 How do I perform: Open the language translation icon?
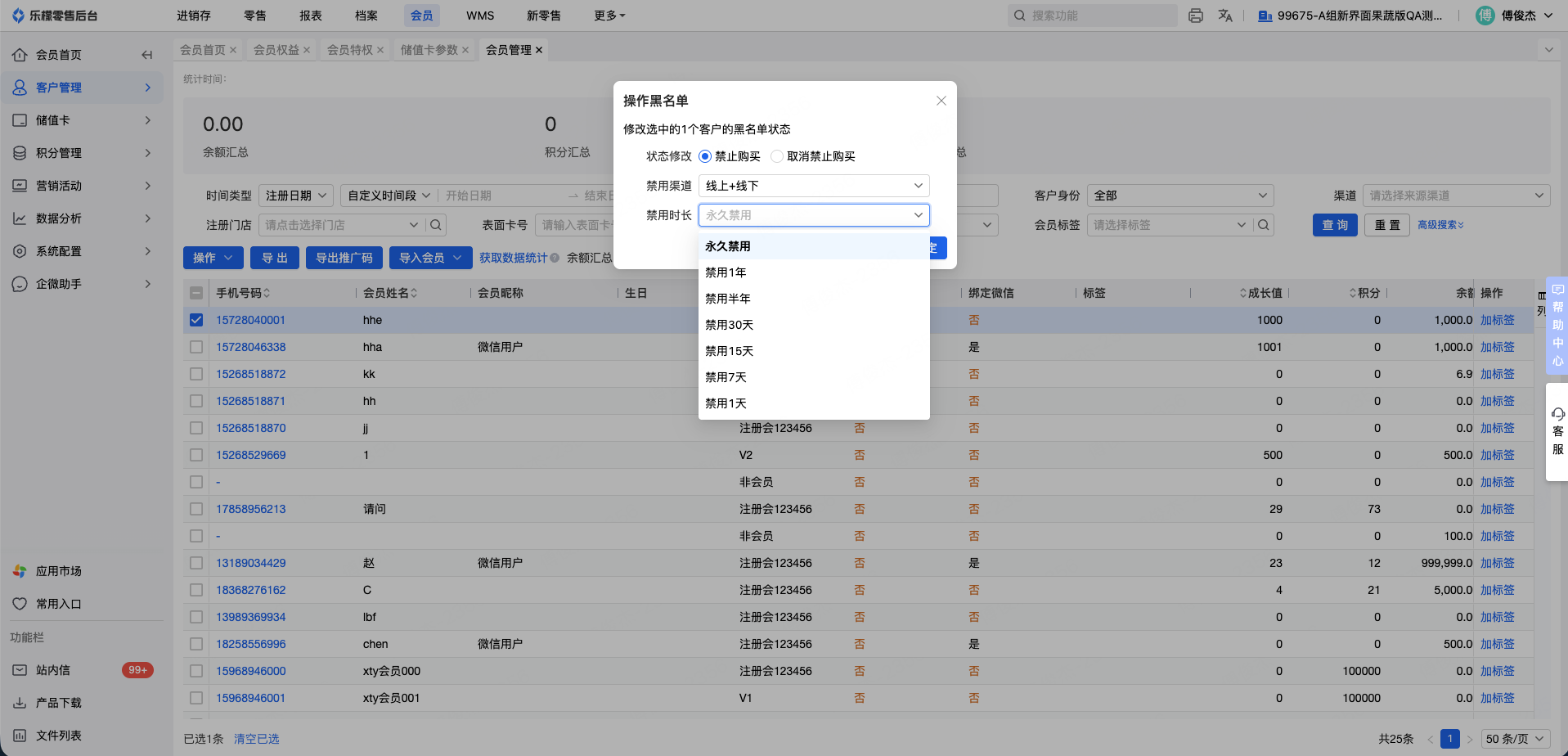[x=1225, y=16]
